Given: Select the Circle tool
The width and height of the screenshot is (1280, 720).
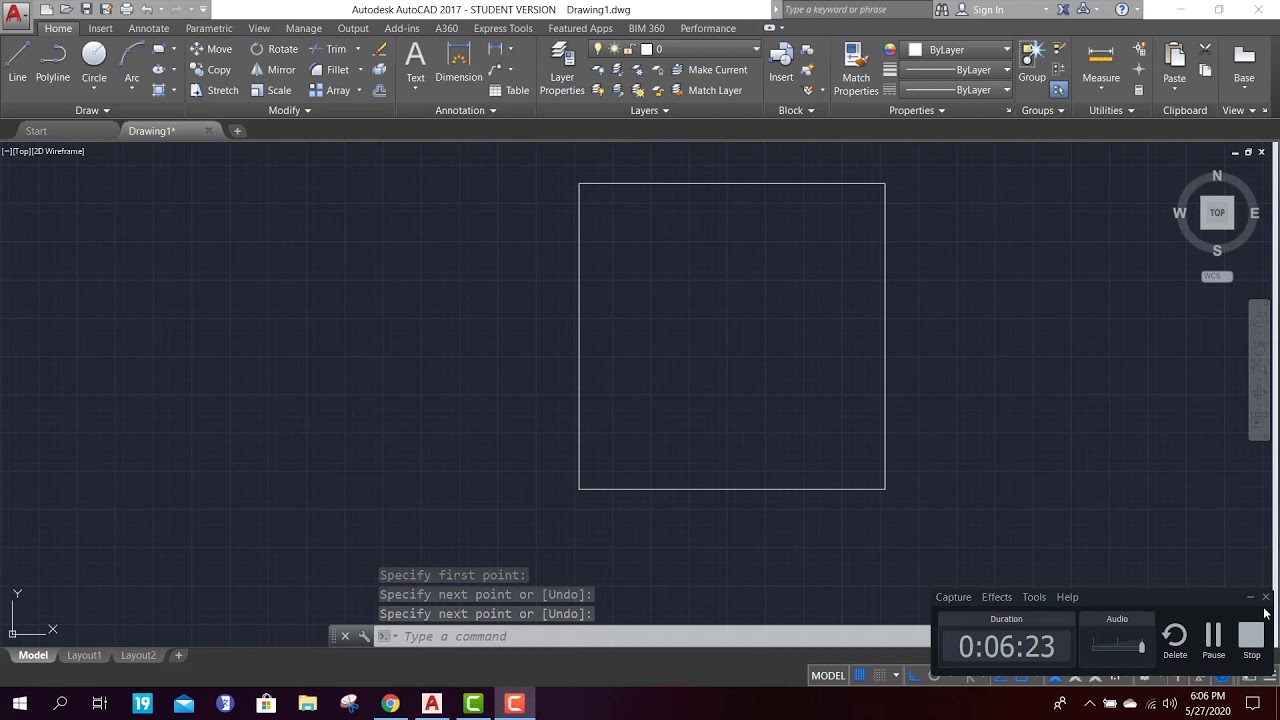Looking at the screenshot, I should click(x=94, y=62).
